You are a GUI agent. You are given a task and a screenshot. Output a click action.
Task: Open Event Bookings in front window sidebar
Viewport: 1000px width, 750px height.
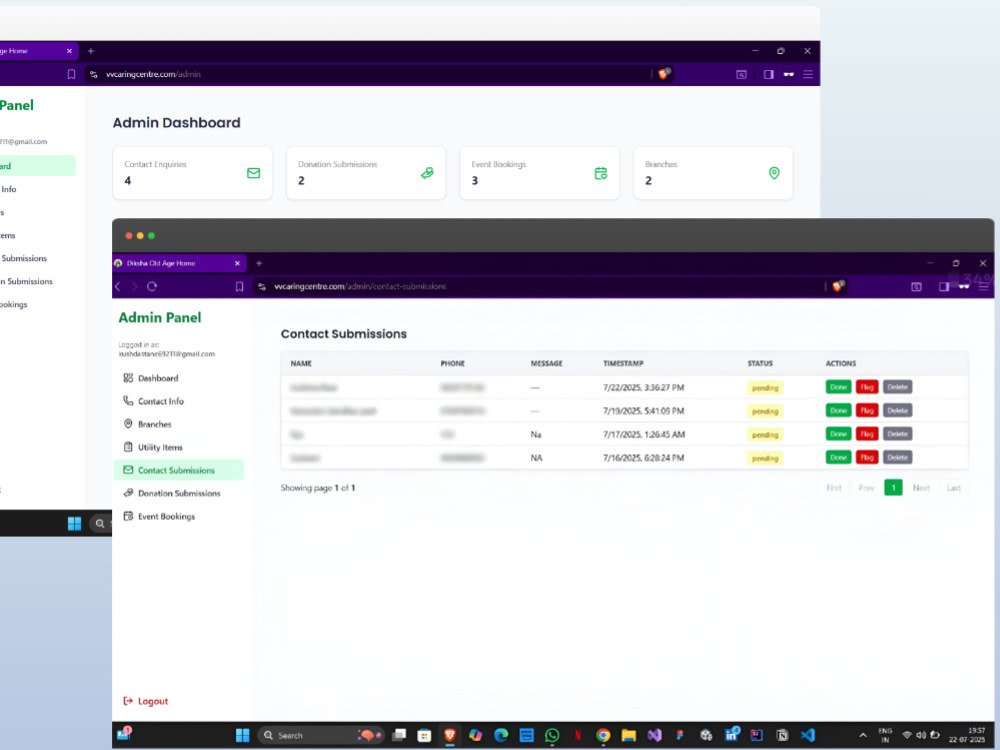tap(159, 516)
